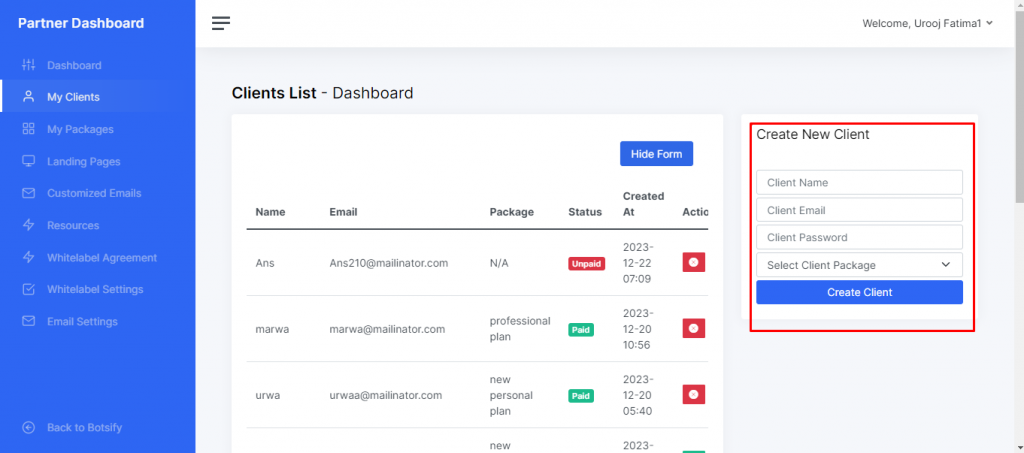Click the Back to Botsify arrow icon
This screenshot has width=1024, height=453.
coord(28,428)
